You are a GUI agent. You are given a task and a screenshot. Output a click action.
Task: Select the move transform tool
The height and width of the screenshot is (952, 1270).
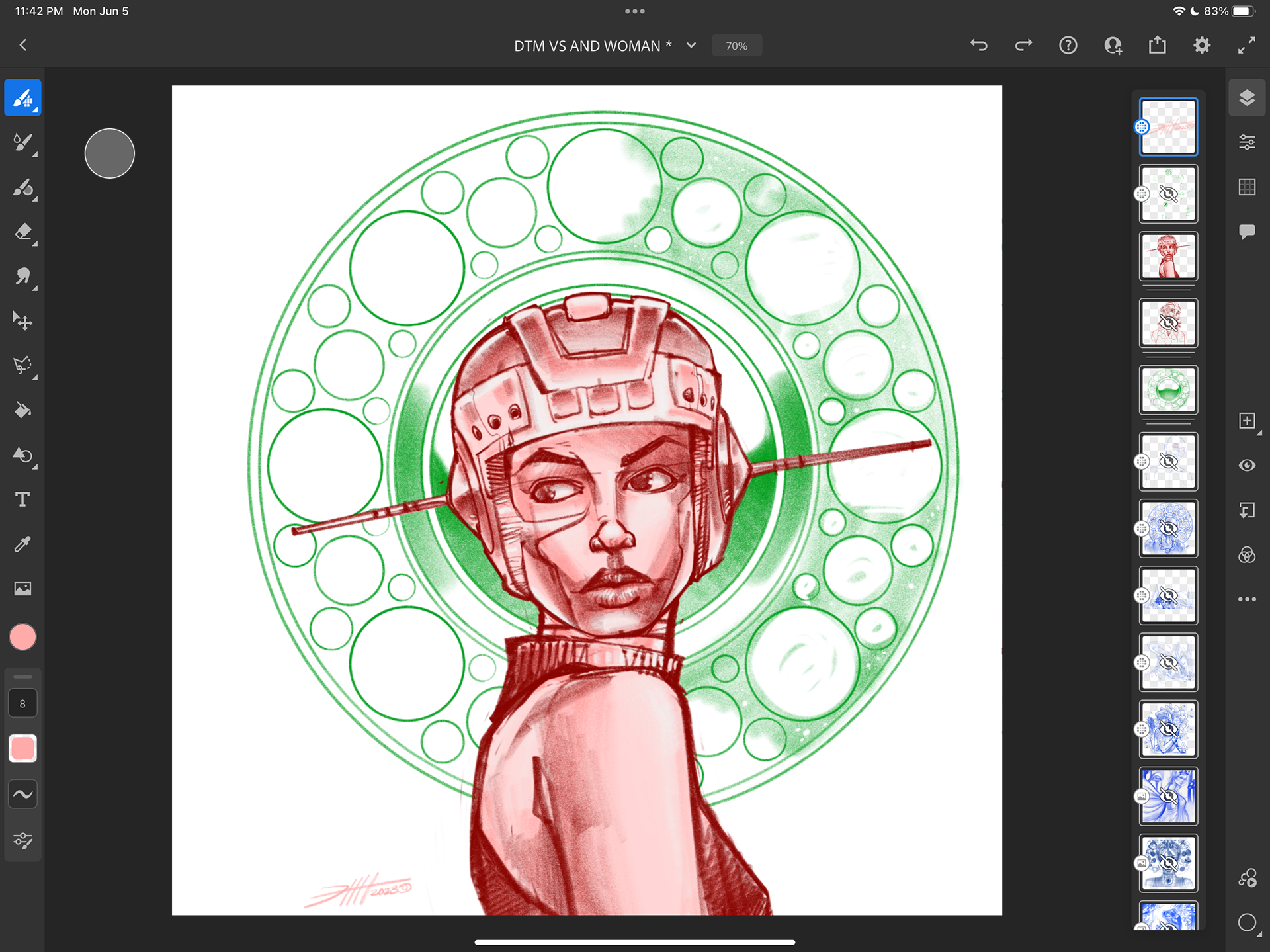(x=22, y=321)
